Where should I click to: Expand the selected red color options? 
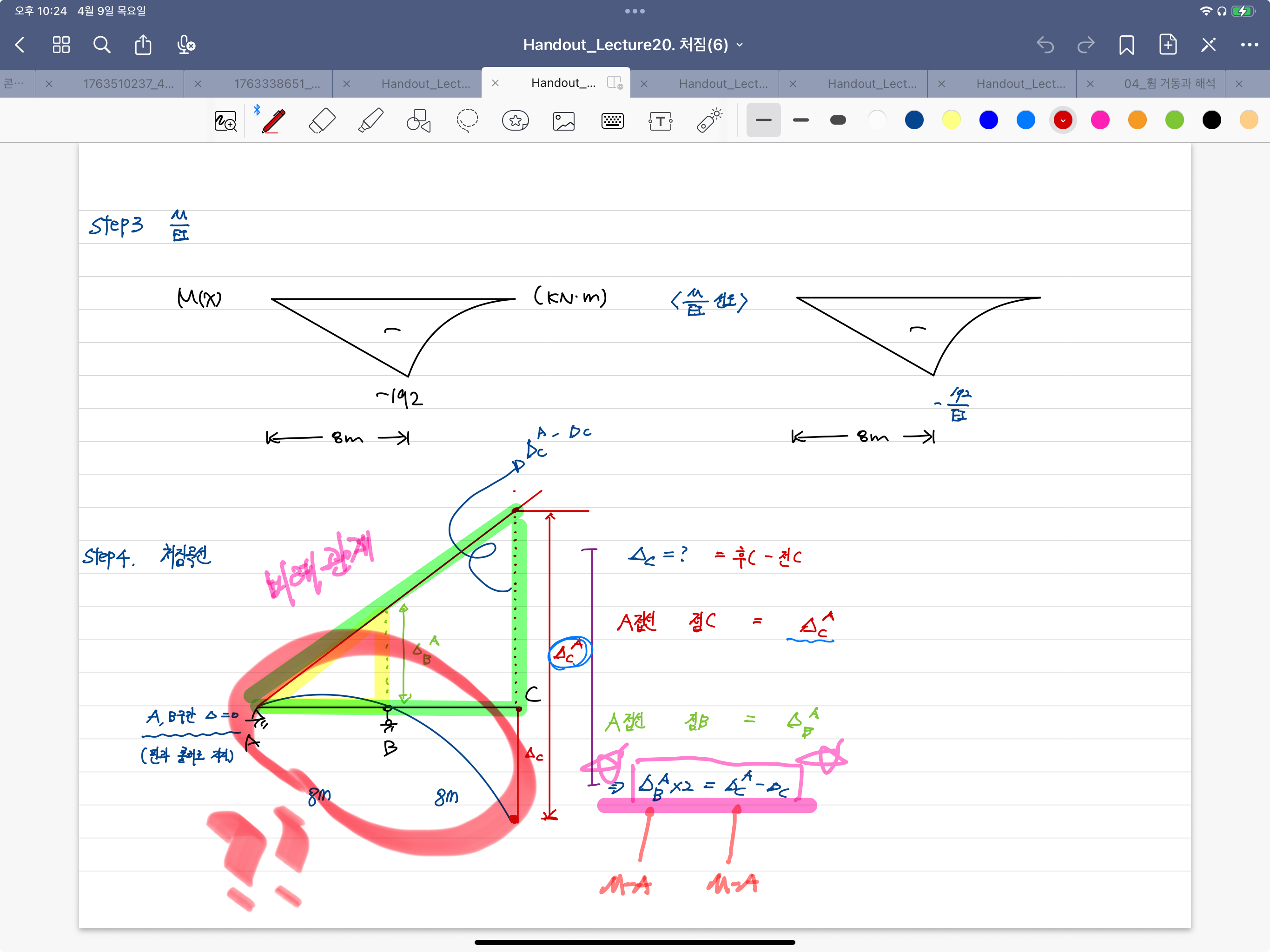(x=1063, y=120)
